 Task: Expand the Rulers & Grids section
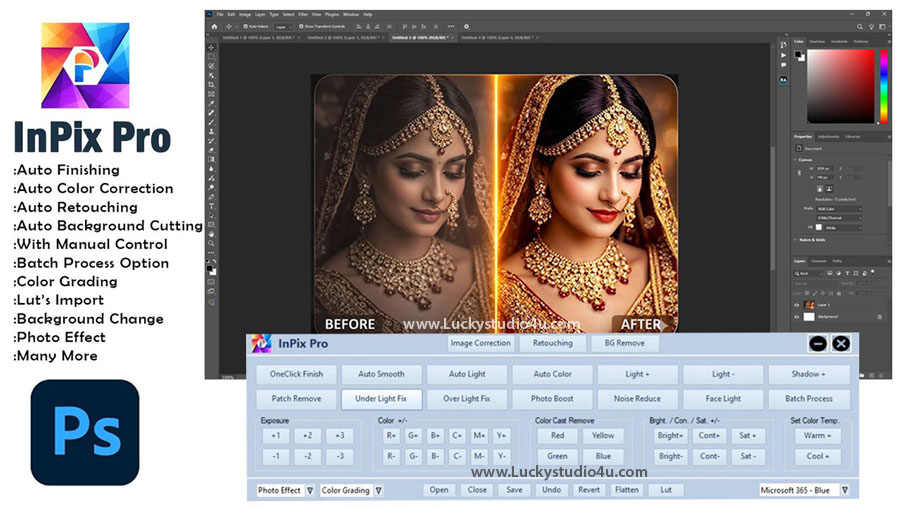click(796, 240)
